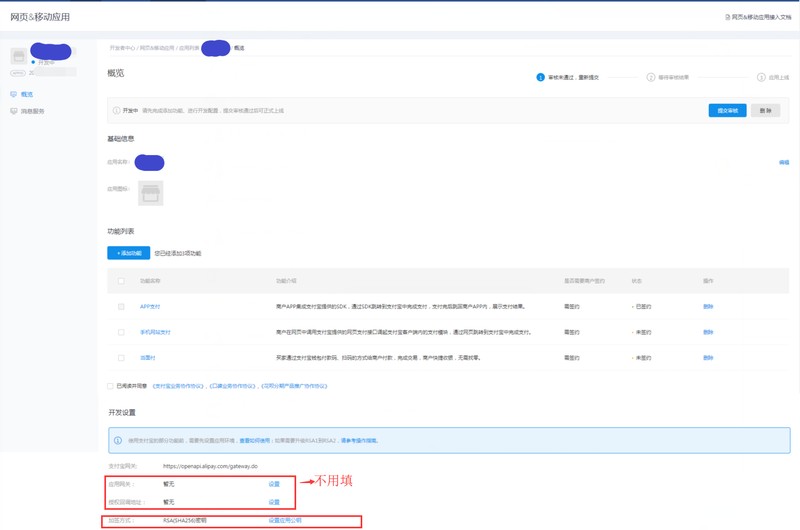
Task: Click the info icon beside 开发中 notice
Action: 116,110
